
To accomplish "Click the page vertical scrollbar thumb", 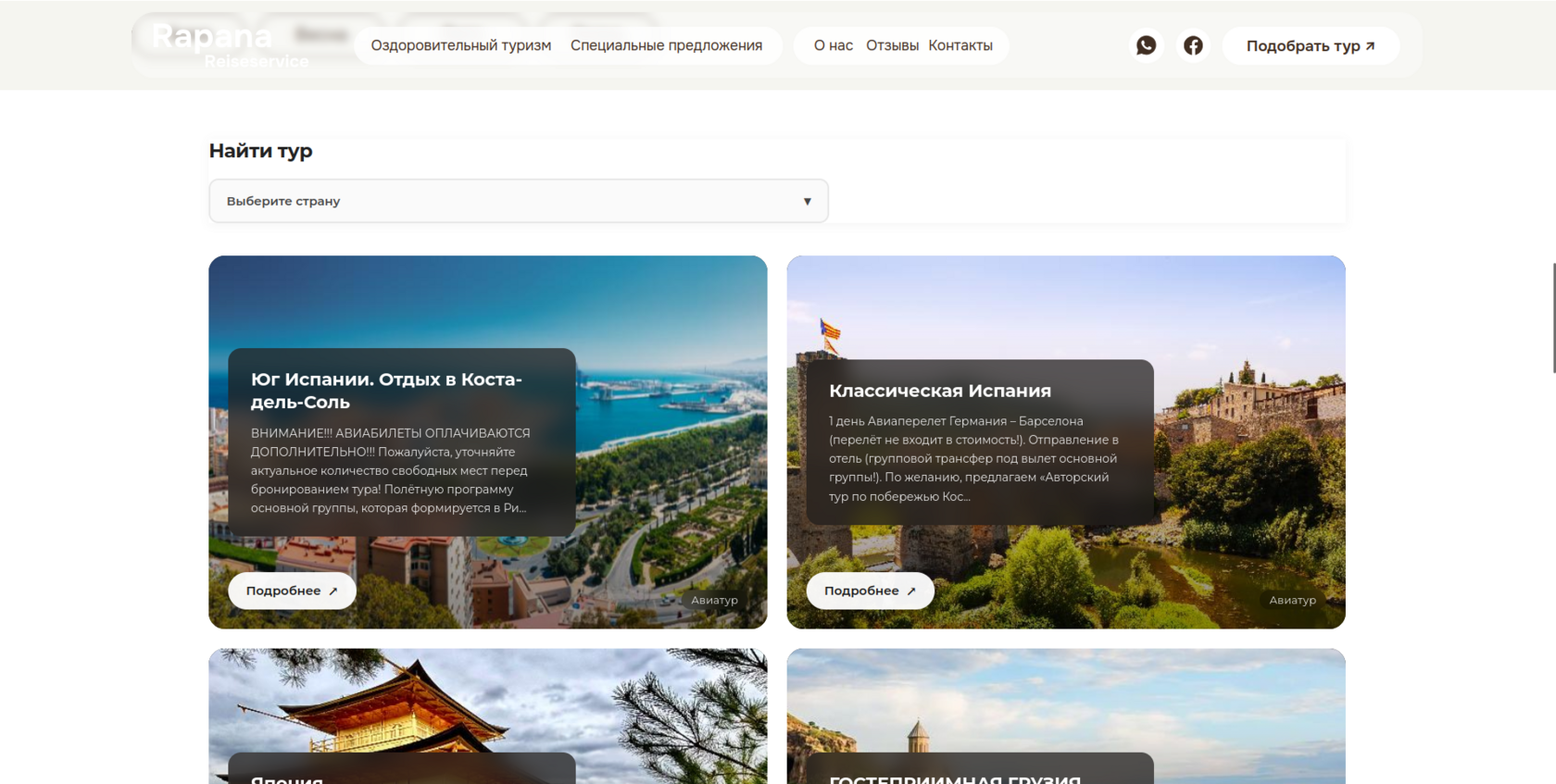I will pyautogui.click(x=1553, y=317).
